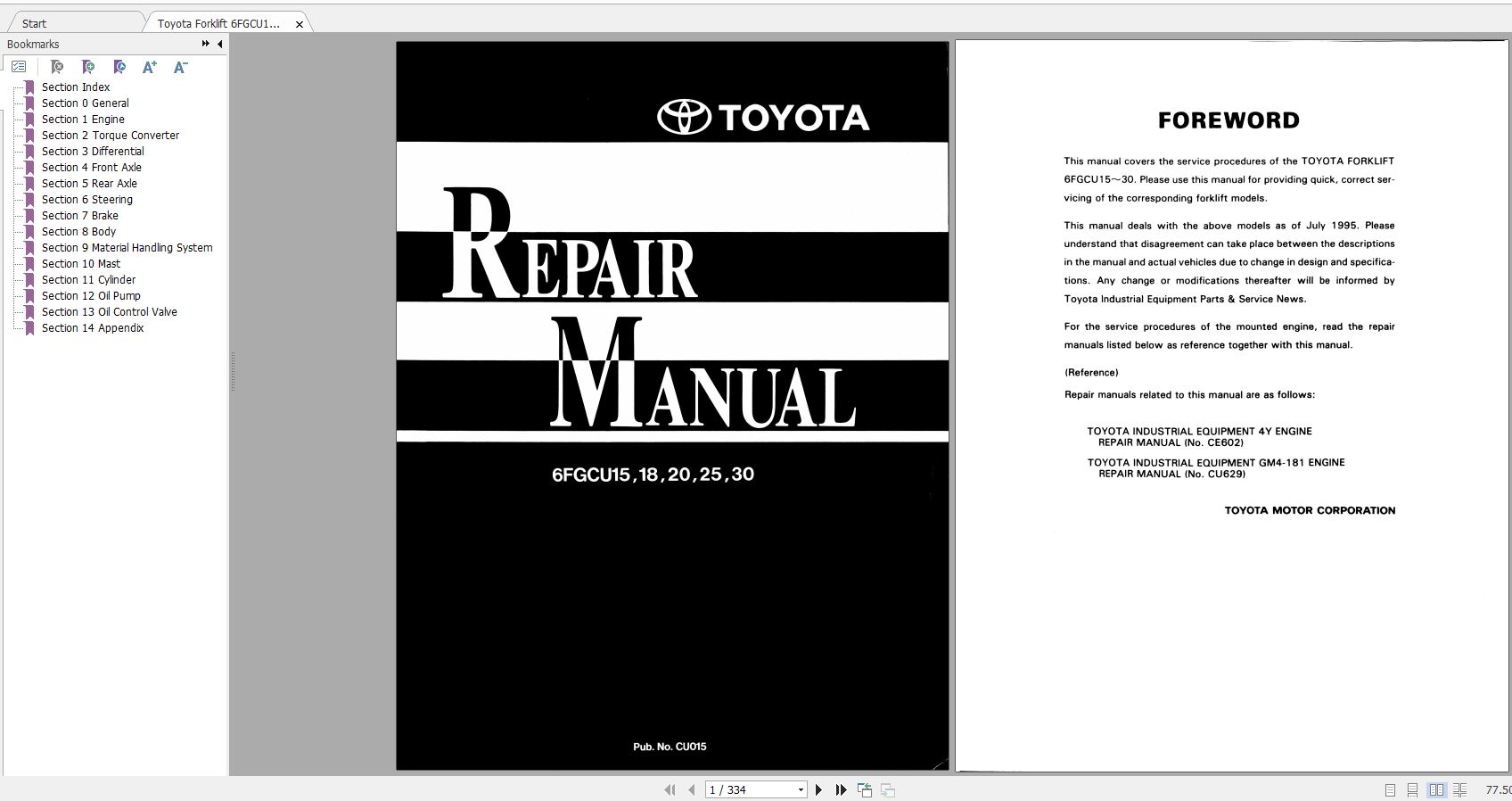Click the previous view icon
The image size is (1512, 801).
click(865, 789)
